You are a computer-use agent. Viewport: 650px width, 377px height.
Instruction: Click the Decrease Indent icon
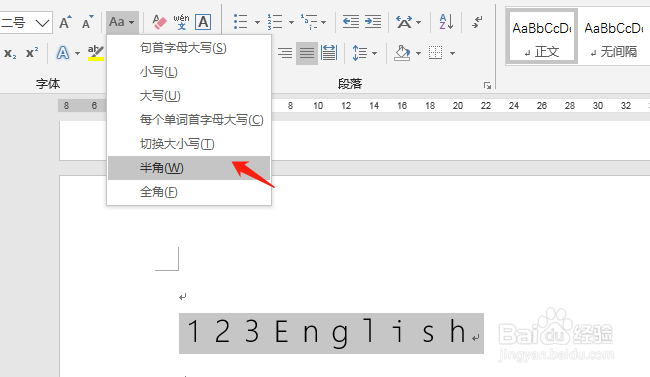click(351, 22)
